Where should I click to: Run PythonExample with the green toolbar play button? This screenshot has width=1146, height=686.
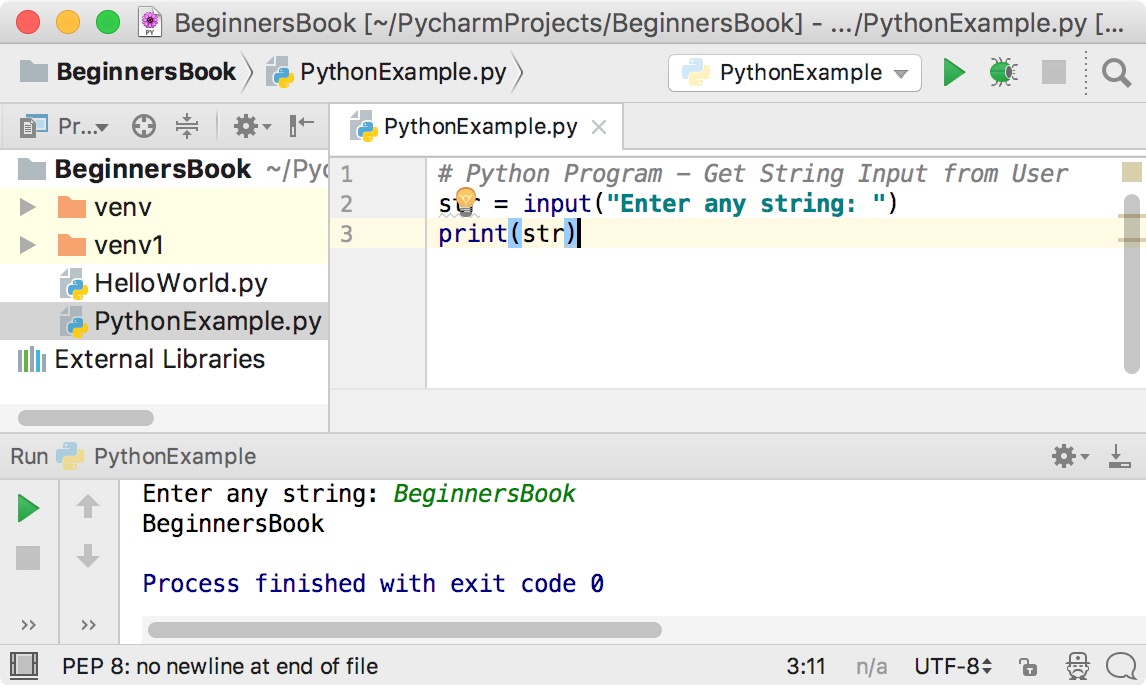coord(954,72)
